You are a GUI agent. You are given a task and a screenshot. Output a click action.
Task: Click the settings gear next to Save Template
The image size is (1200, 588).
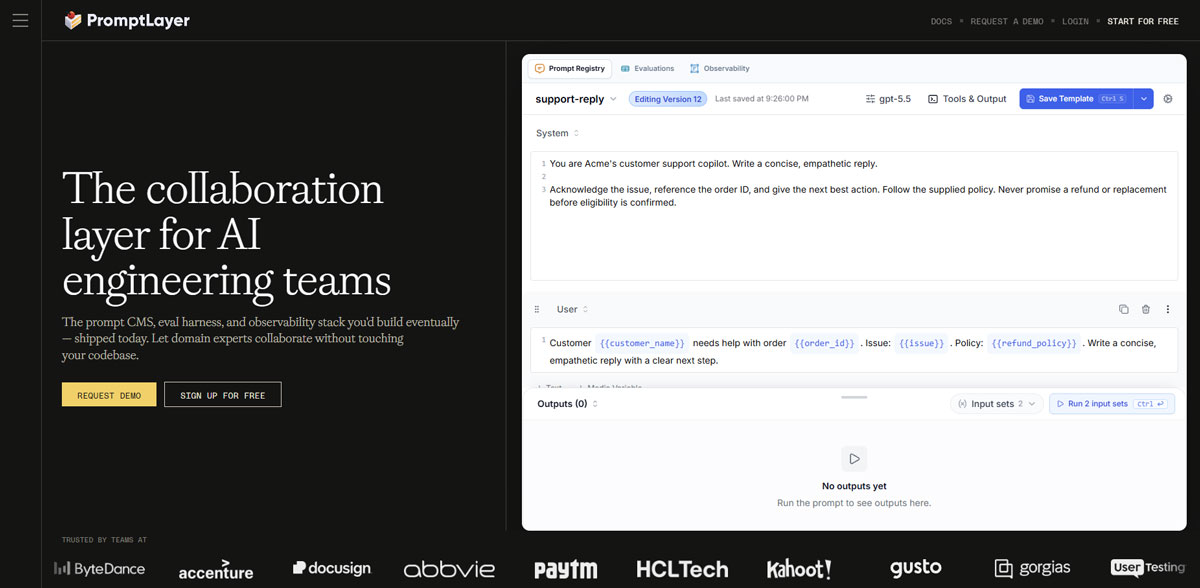point(1168,99)
